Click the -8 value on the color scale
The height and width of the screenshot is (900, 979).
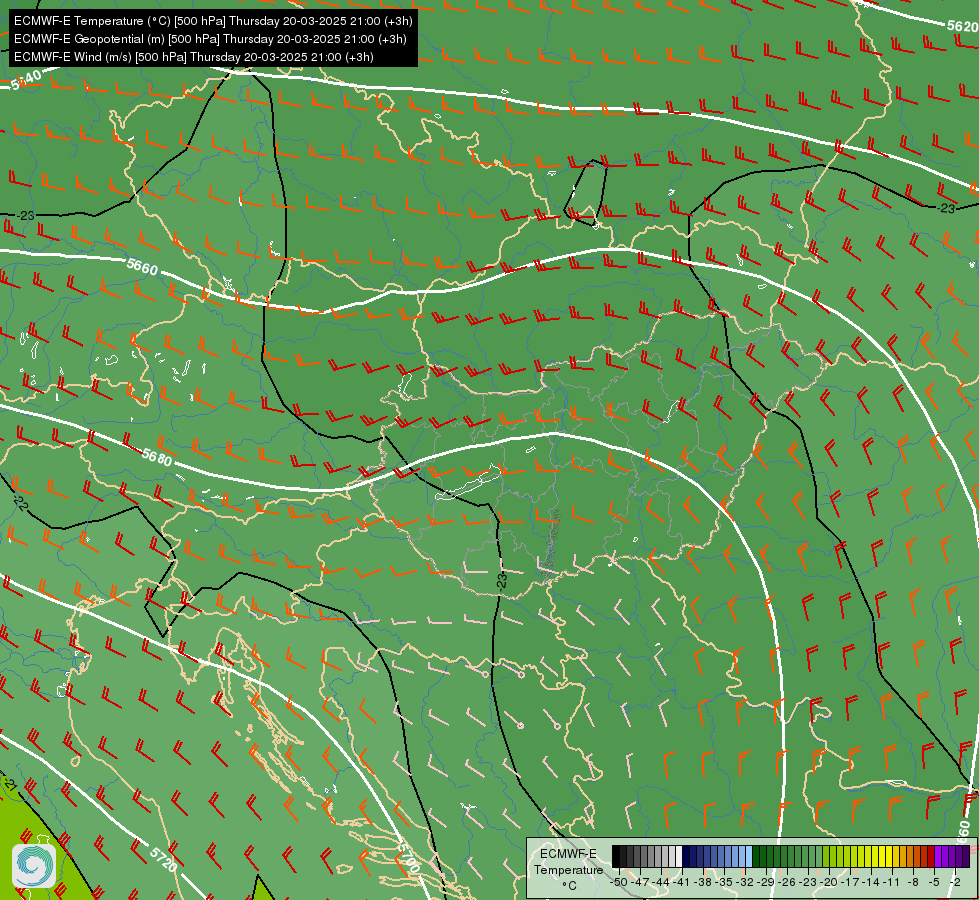(913, 882)
